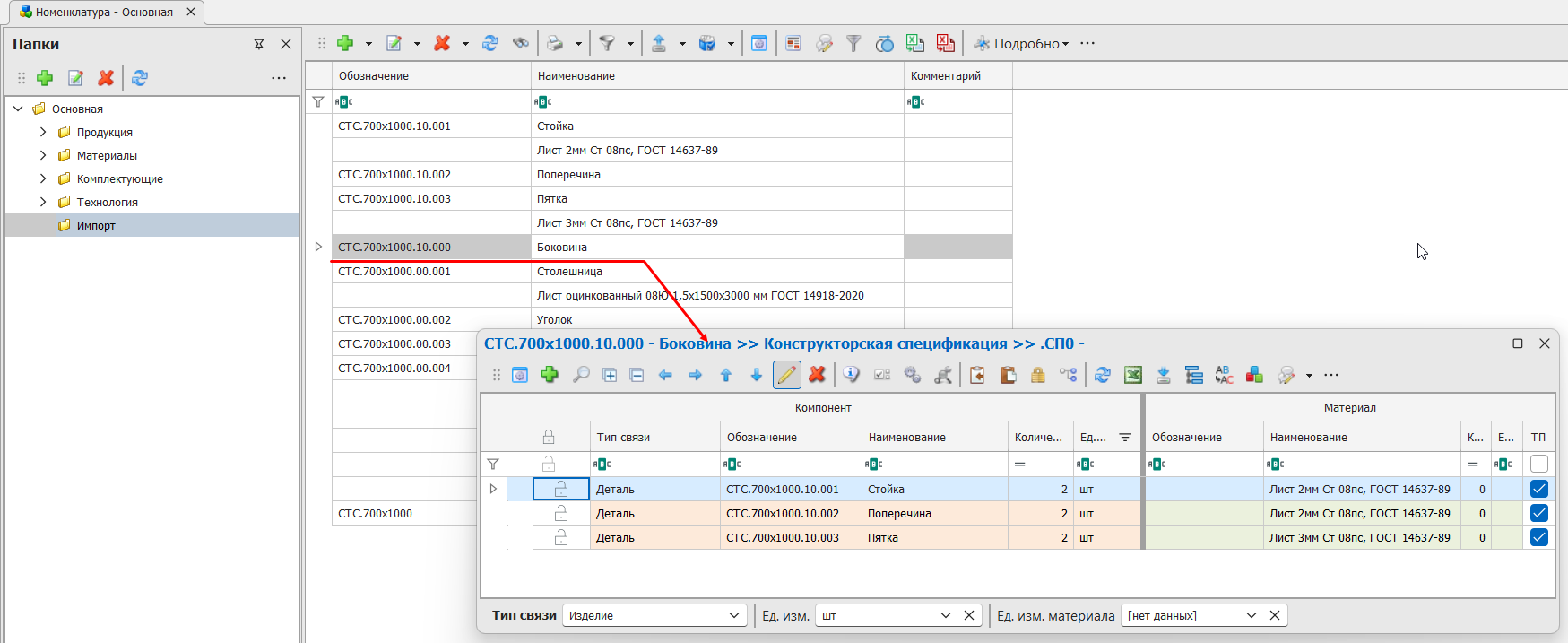The width and height of the screenshot is (1568, 643).
Task: Click green plus add icon in Папки panel
Action: click(x=45, y=78)
